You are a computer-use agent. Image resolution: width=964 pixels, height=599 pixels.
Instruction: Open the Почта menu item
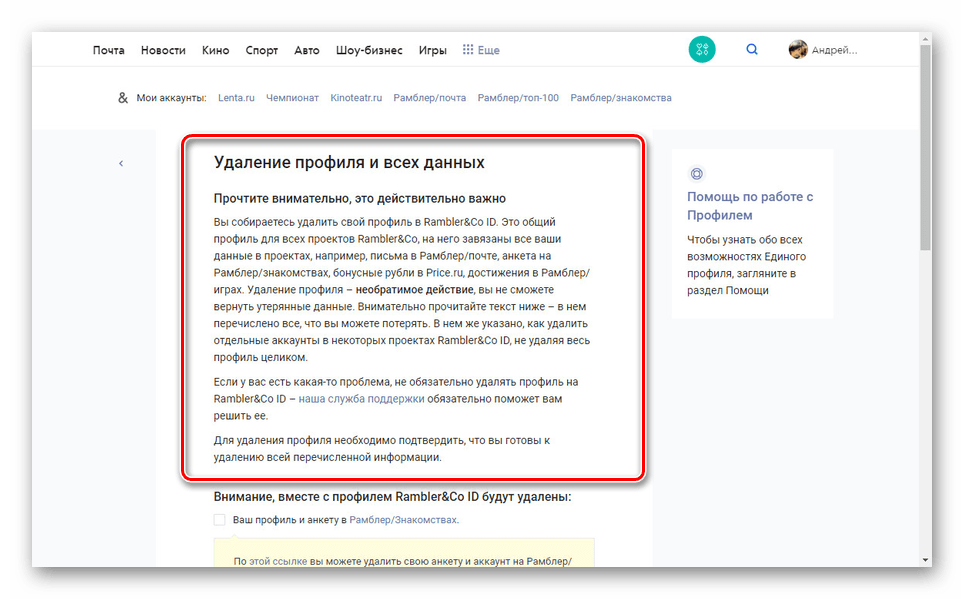tap(108, 49)
